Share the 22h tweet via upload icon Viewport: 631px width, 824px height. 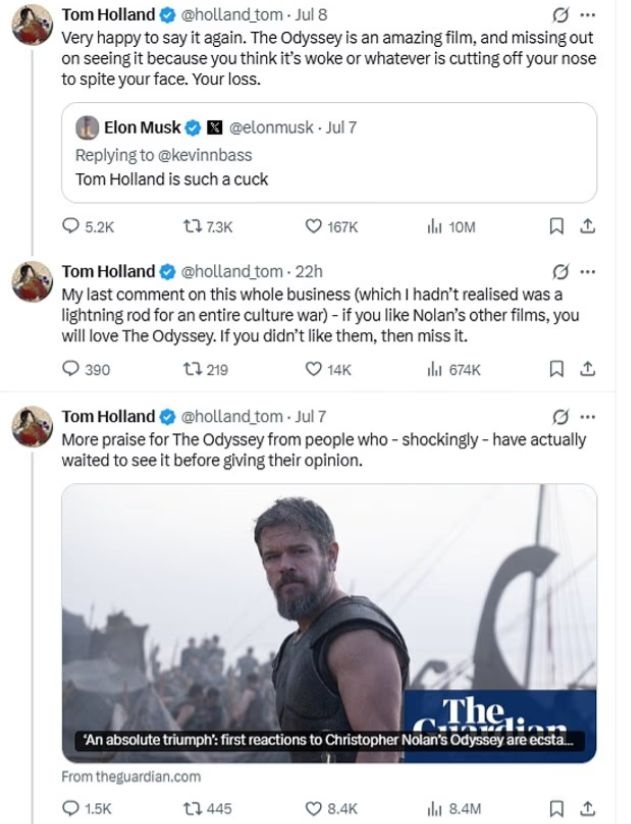point(587,369)
